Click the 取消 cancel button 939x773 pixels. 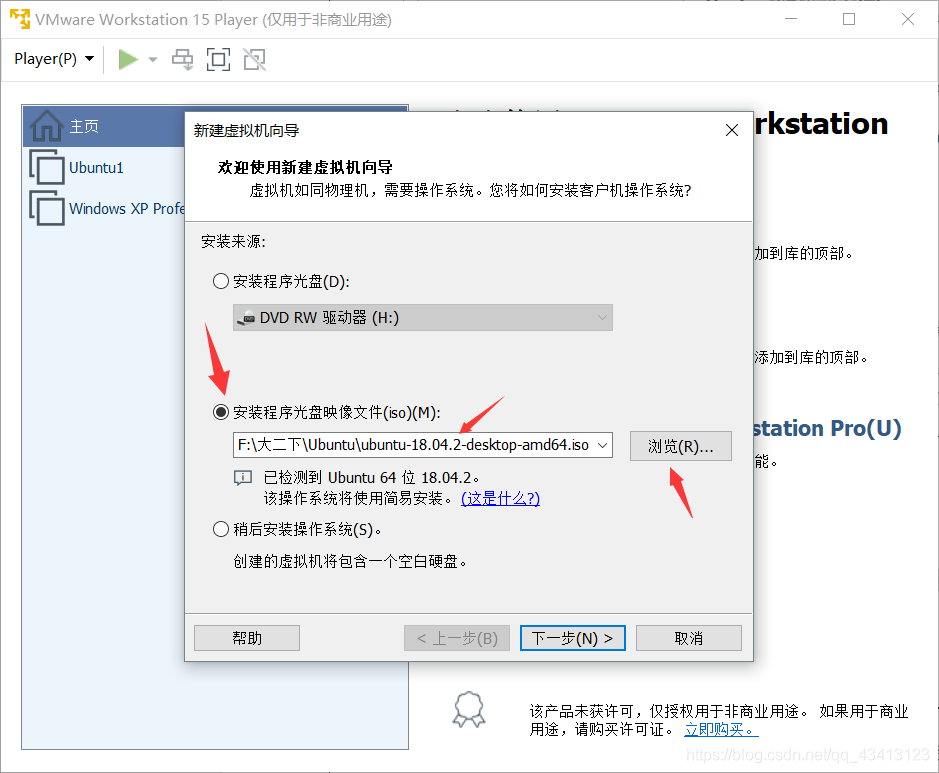(689, 638)
